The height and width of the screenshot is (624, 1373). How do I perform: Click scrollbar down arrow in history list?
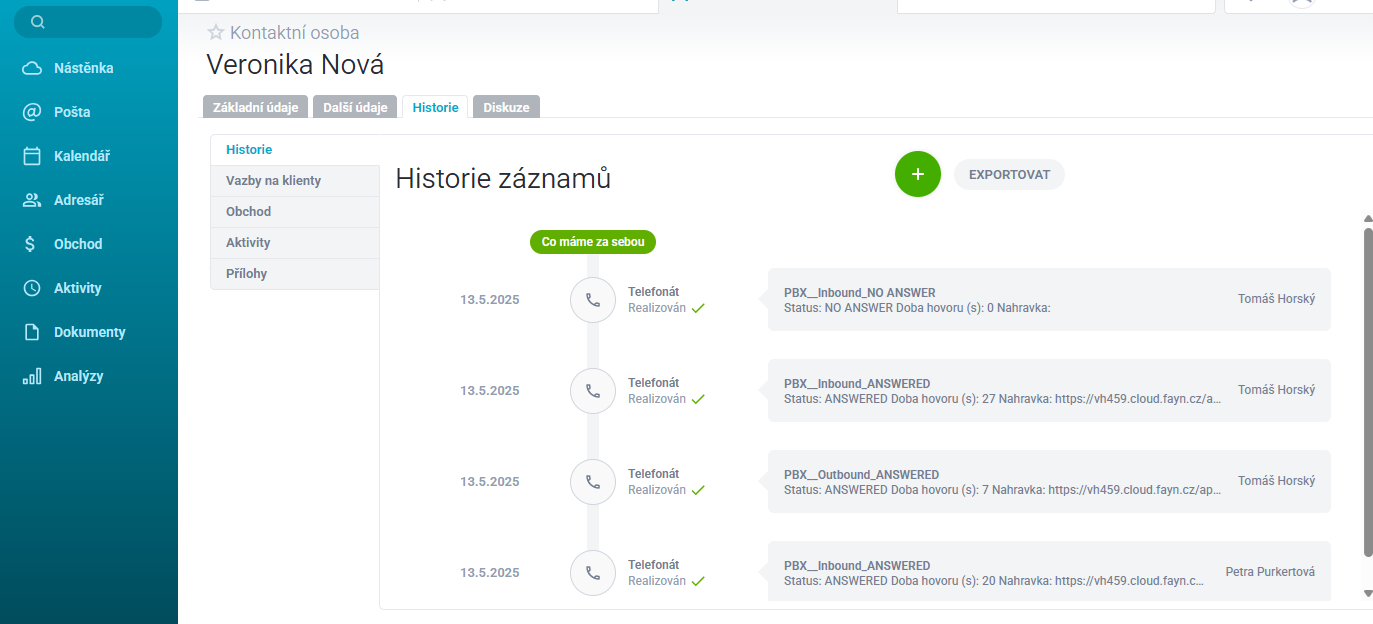(x=1368, y=594)
